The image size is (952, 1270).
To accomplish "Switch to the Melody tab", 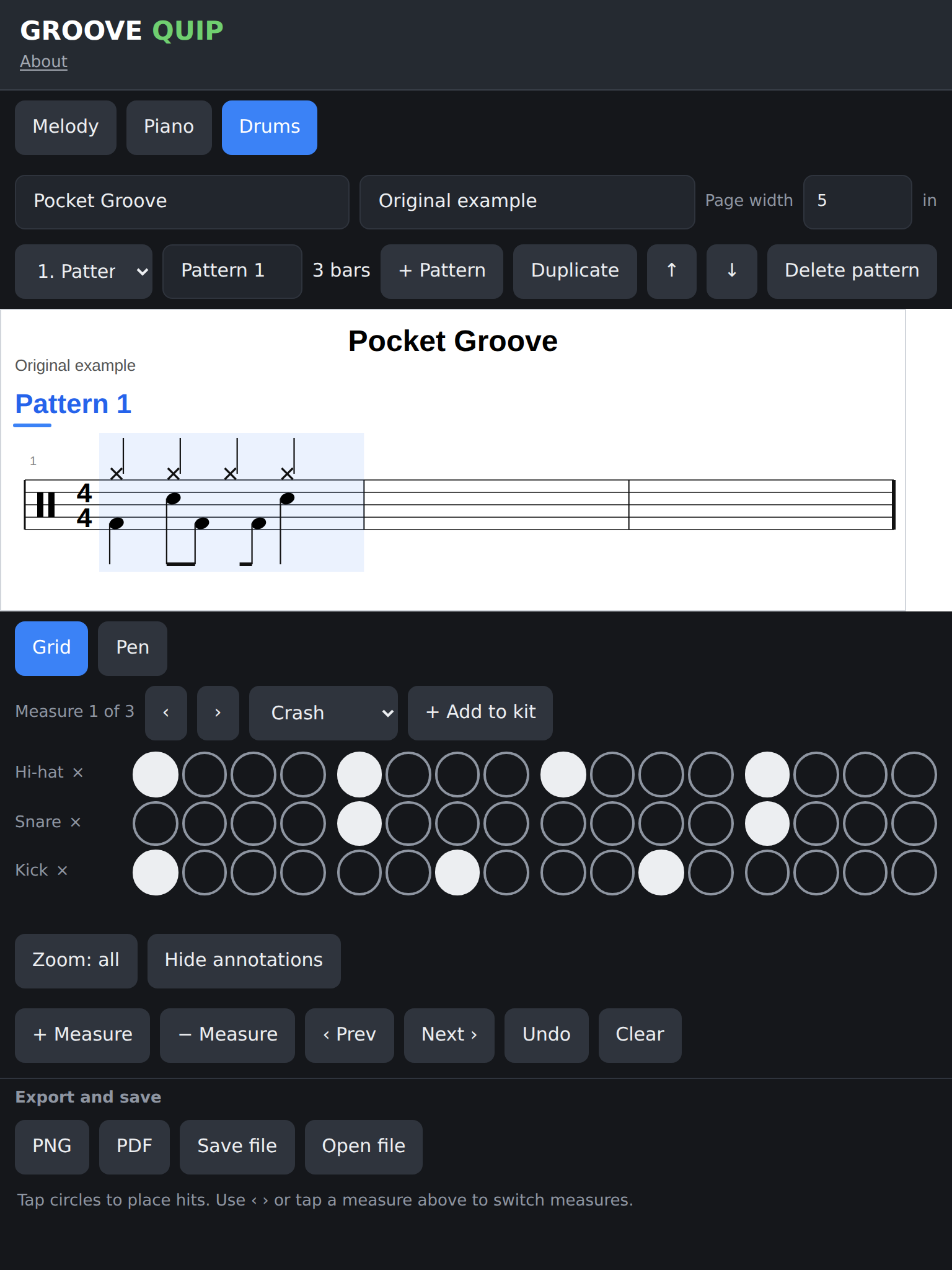I will point(66,127).
